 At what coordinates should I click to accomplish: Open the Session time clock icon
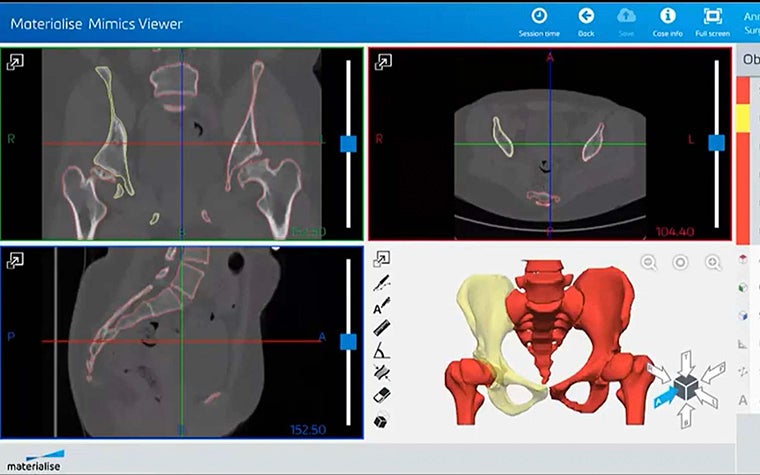539,16
